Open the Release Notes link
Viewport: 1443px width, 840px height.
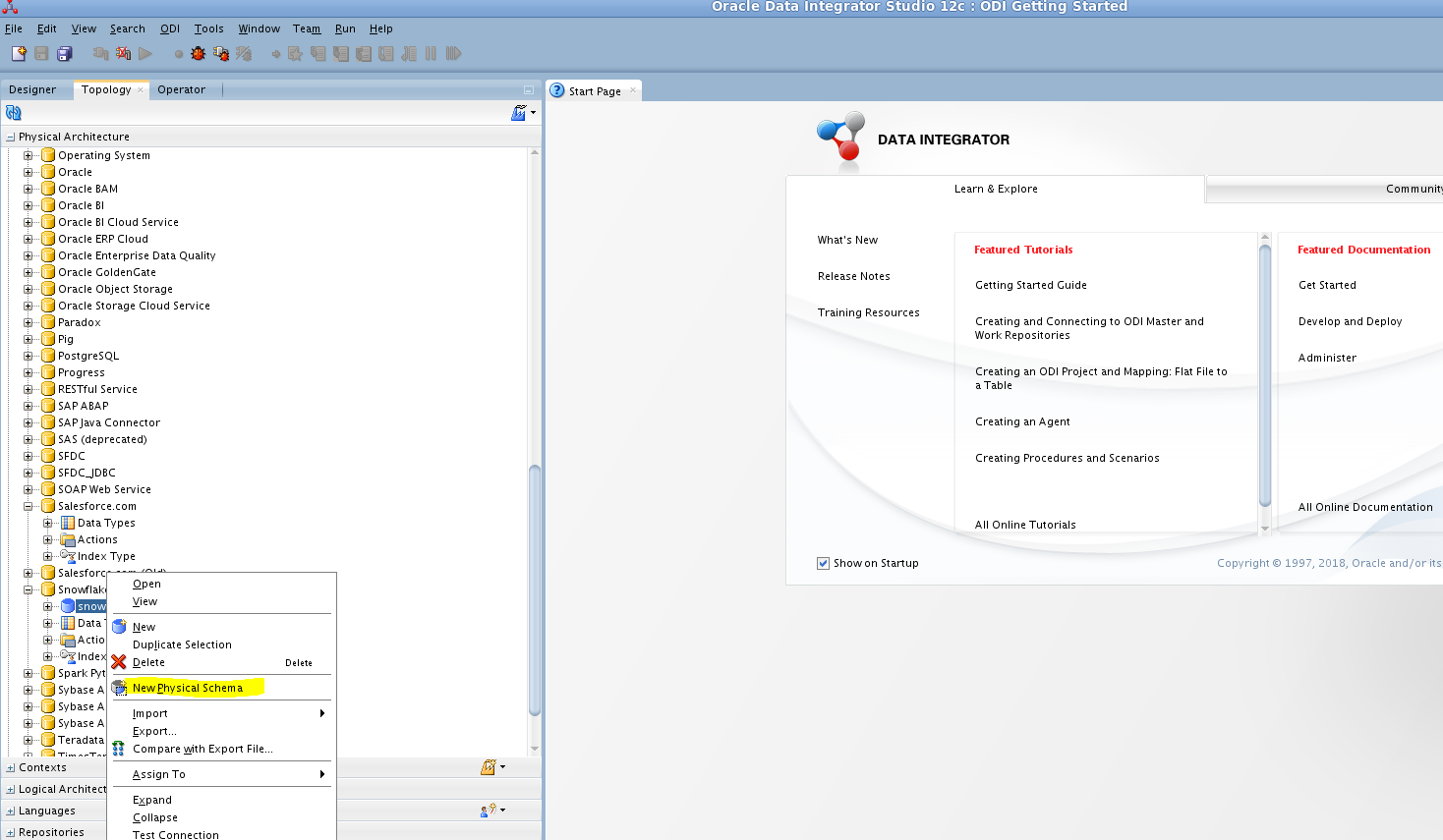(854, 276)
